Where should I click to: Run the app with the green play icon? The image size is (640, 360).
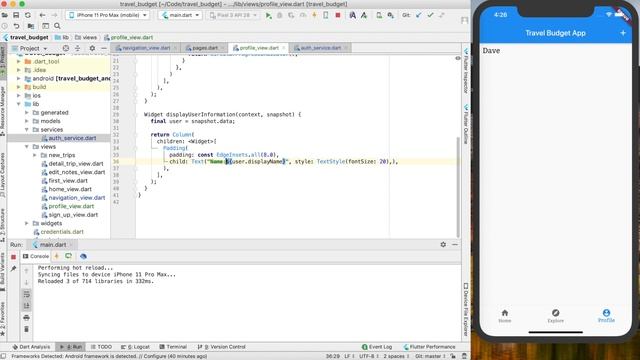pyautogui.click(x=268, y=15)
